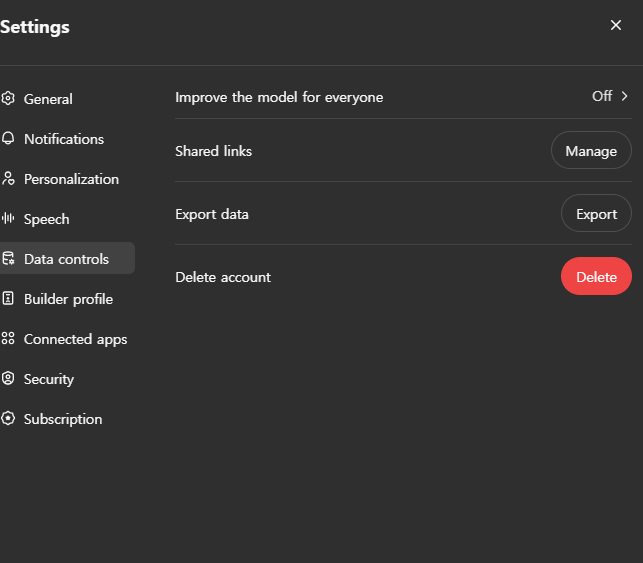This screenshot has height=563, width=643.
Task: Click the Subscription icon in sidebar
Action: [8, 419]
